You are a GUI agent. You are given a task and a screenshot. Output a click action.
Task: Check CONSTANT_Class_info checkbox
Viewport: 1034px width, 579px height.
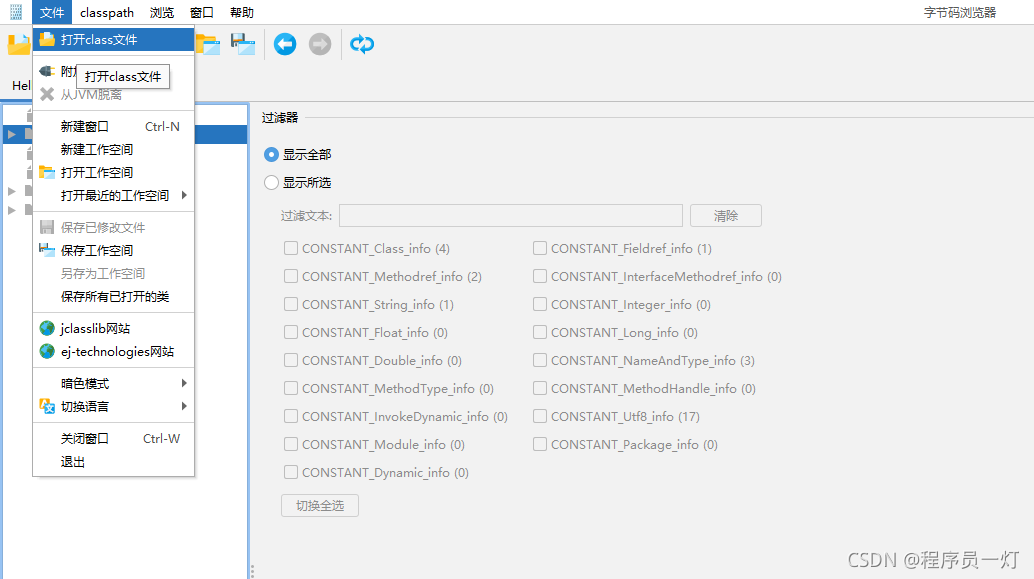(x=291, y=248)
